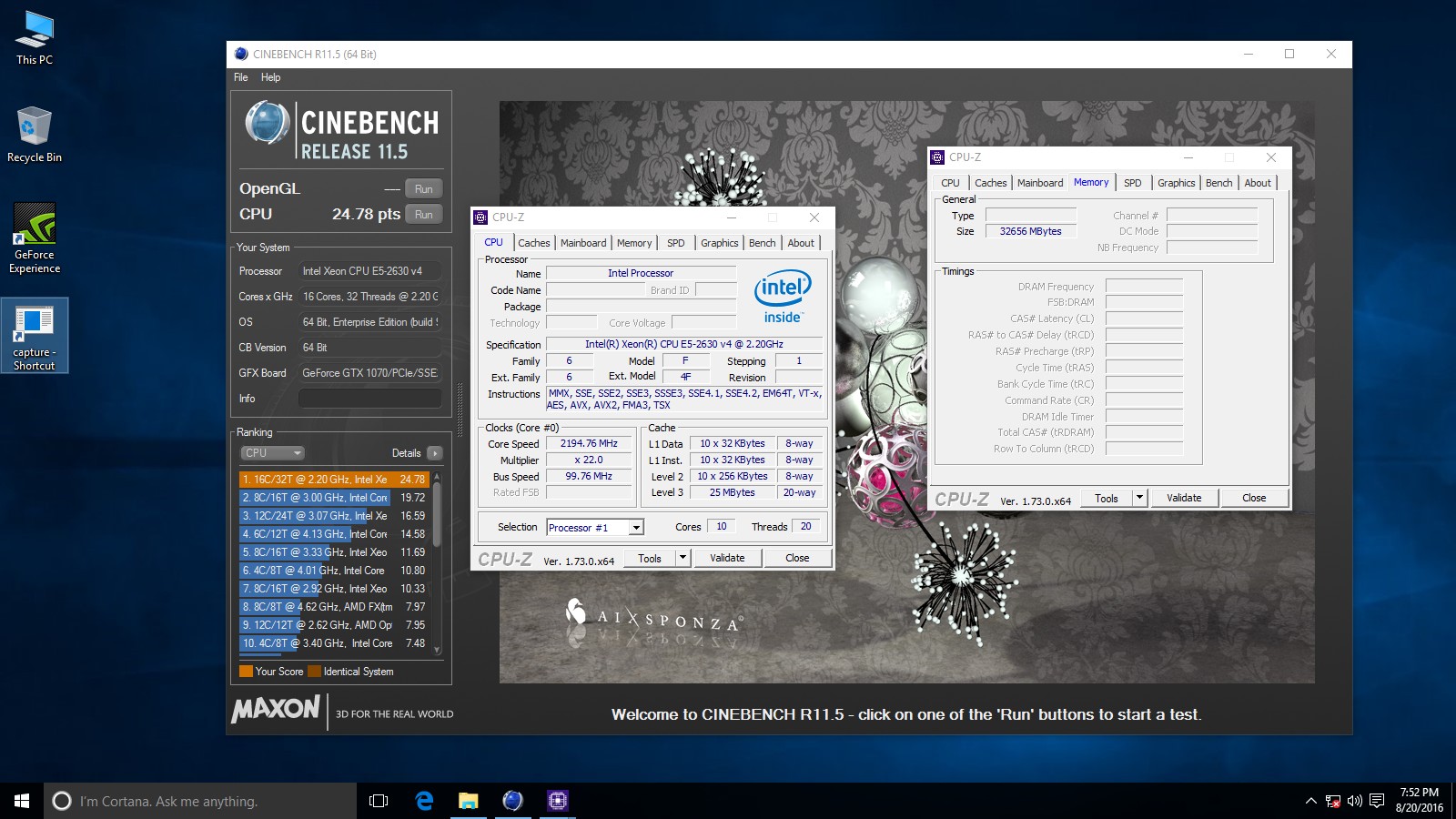The width and height of the screenshot is (1456, 819).
Task: Open About tab in memory CPU-Z window
Action: [x=1258, y=183]
